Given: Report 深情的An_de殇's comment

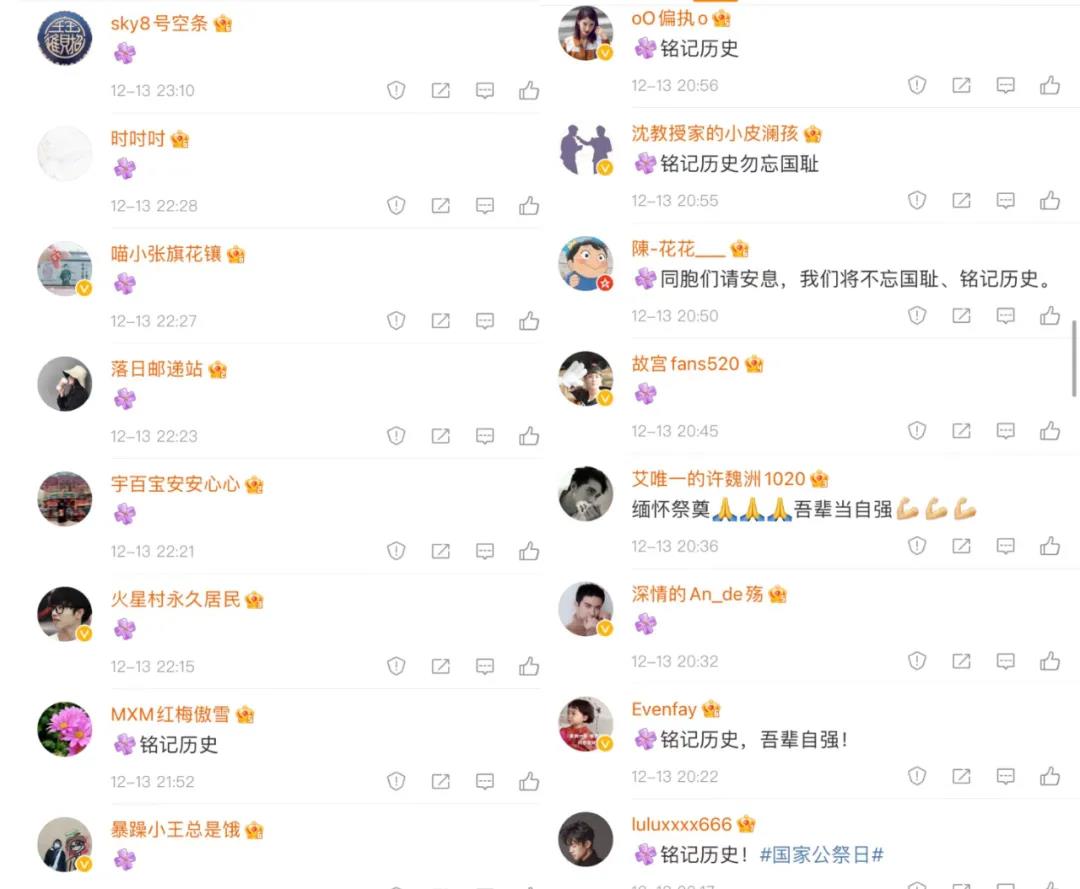Looking at the screenshot, I should click(917, 661).
